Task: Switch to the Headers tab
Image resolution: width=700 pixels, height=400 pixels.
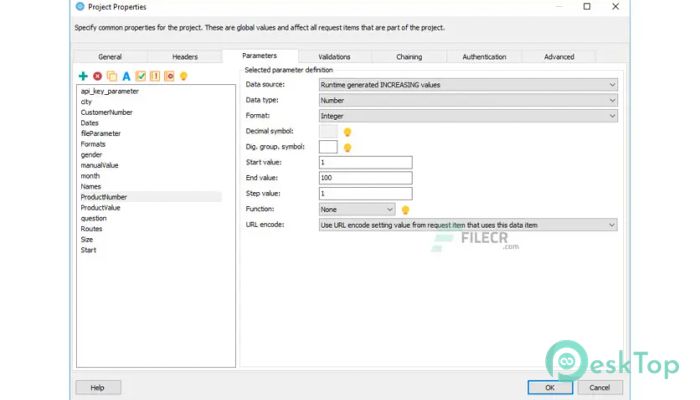Action: (185, 57)
